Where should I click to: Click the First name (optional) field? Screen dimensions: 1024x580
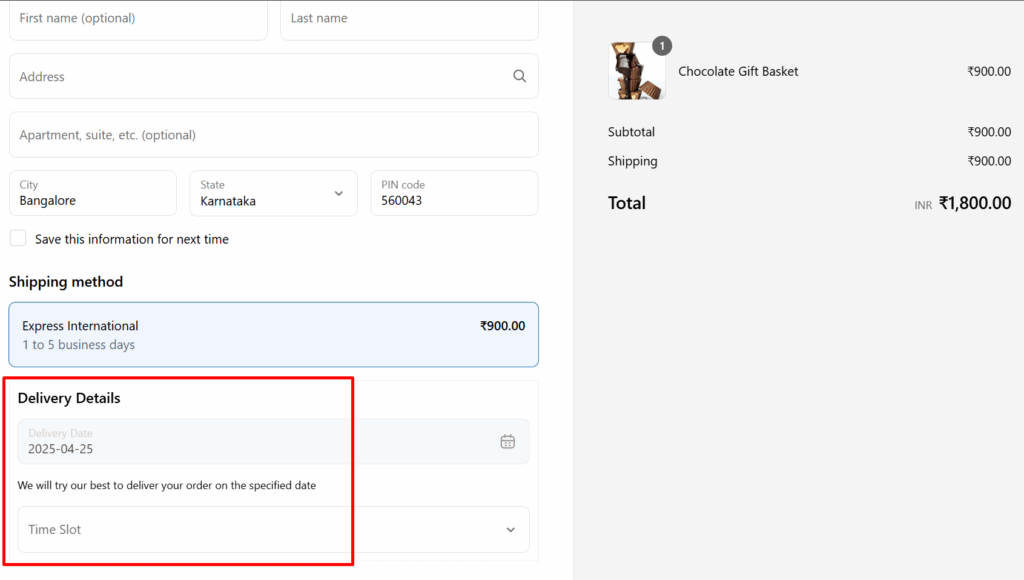[138, 19]
